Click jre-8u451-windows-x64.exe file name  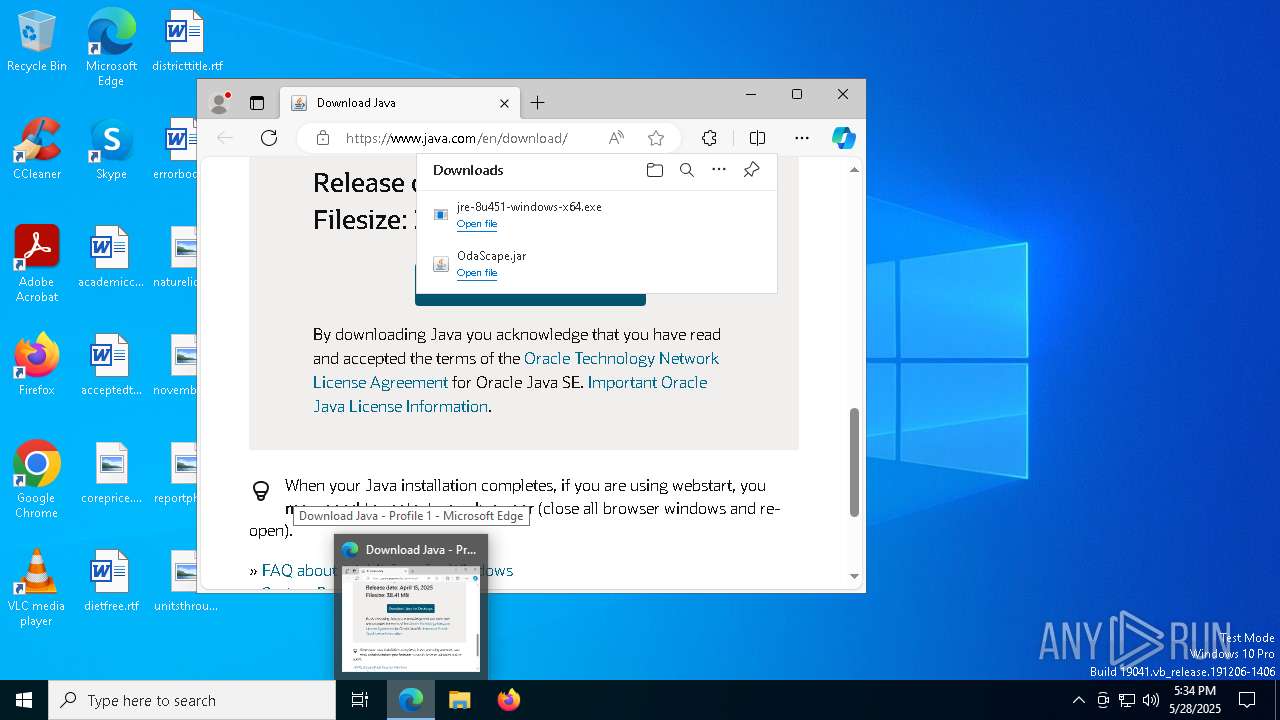[x=529, y=207]
